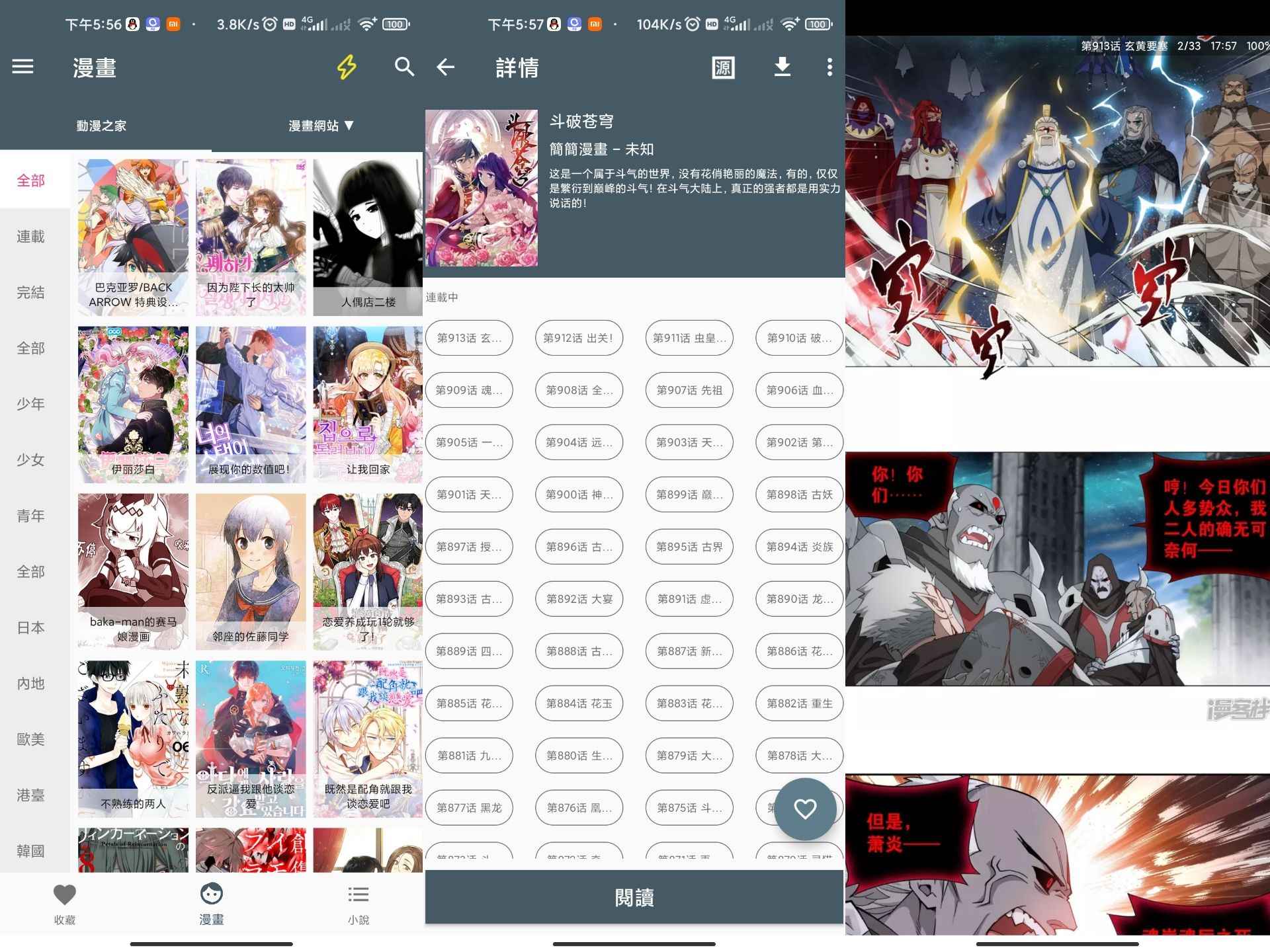Tap the download icon on the detail page

(783, 67)
